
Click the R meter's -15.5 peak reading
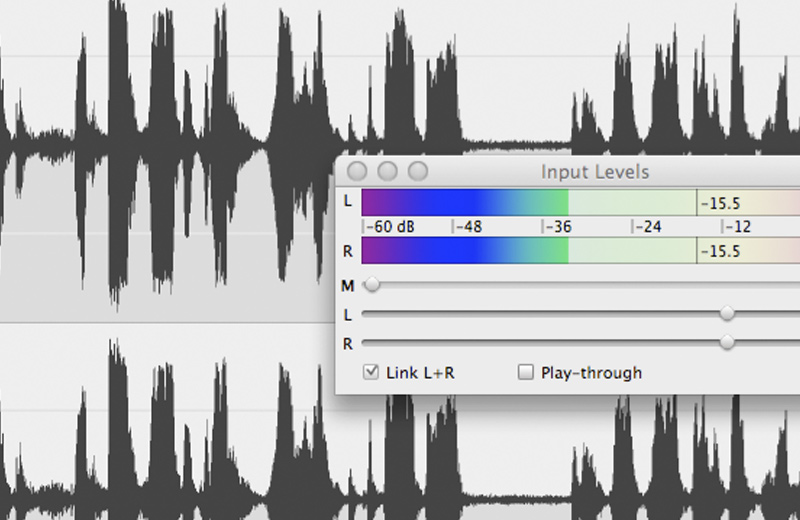point(720,251)
